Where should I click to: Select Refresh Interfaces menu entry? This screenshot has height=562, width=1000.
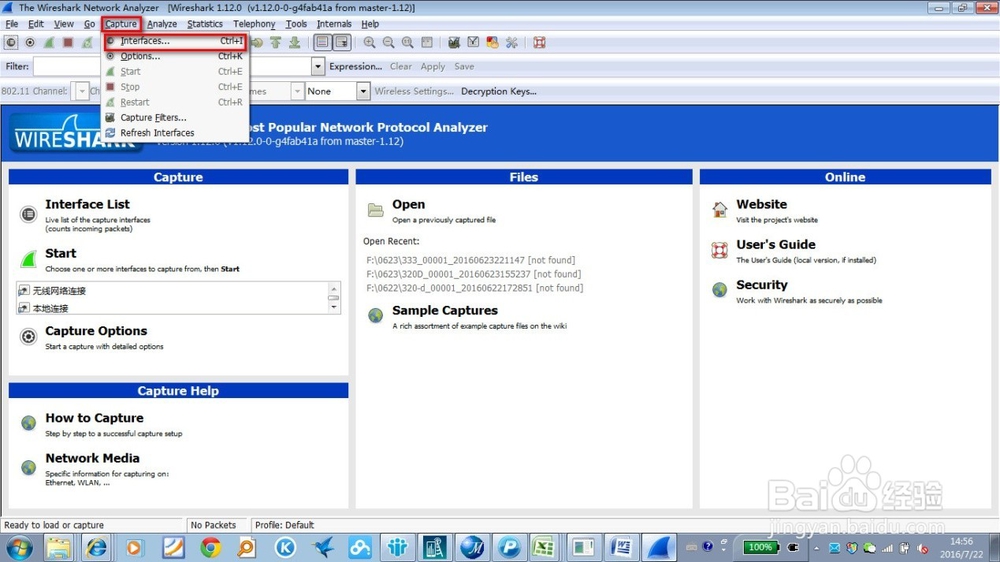[x=175, y=133]
